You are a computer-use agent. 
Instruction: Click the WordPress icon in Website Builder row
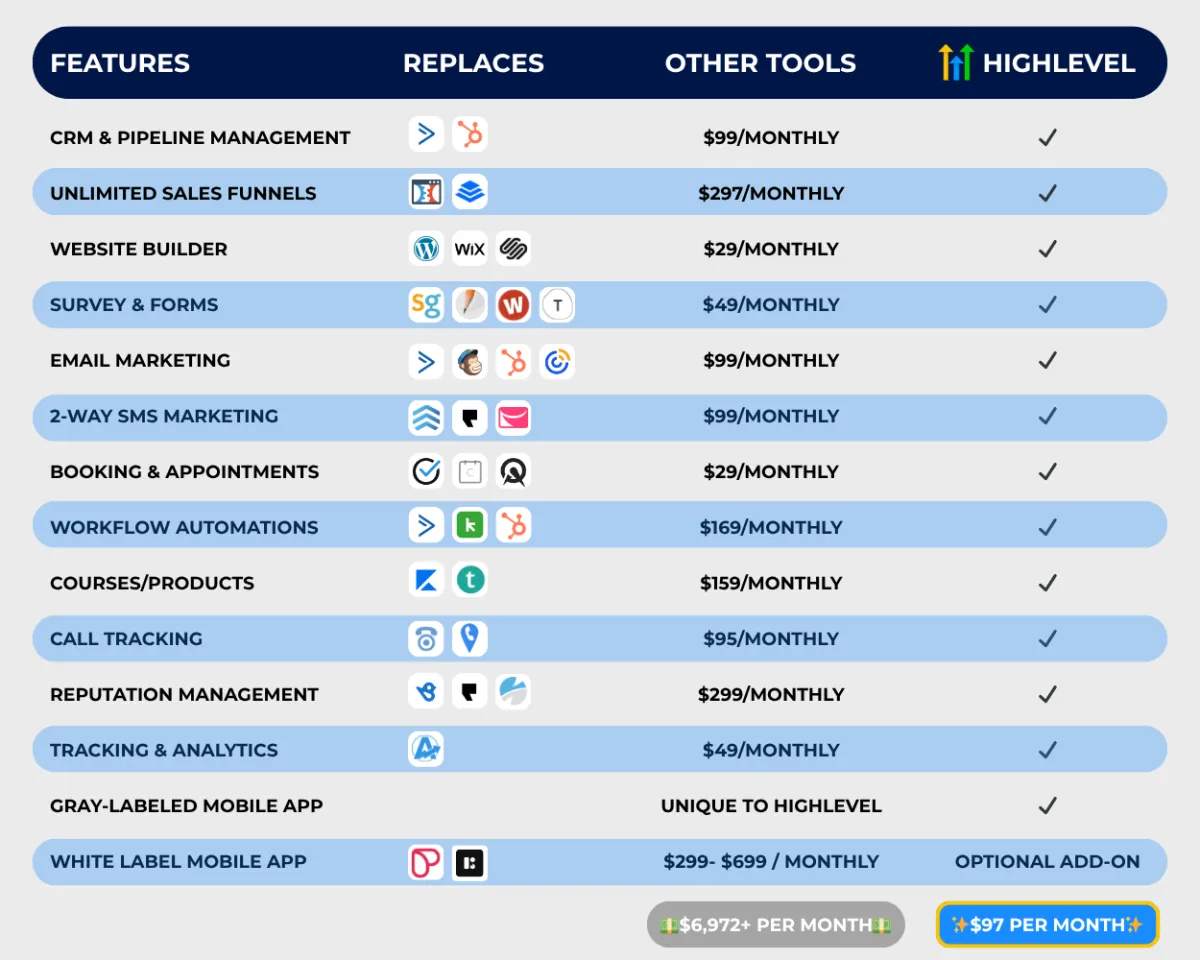427,248
